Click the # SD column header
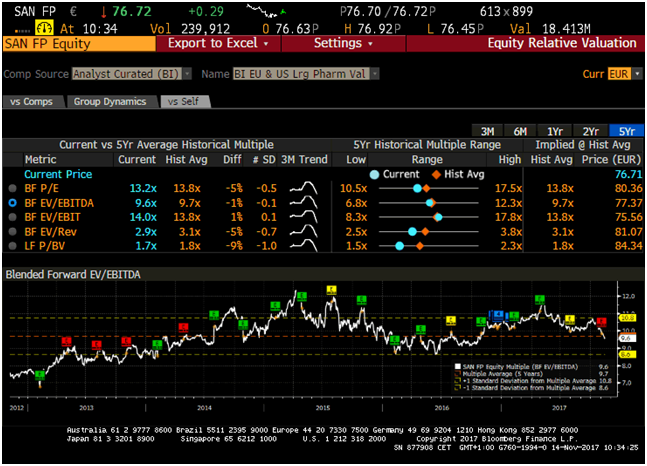 [x=264, y=159]
